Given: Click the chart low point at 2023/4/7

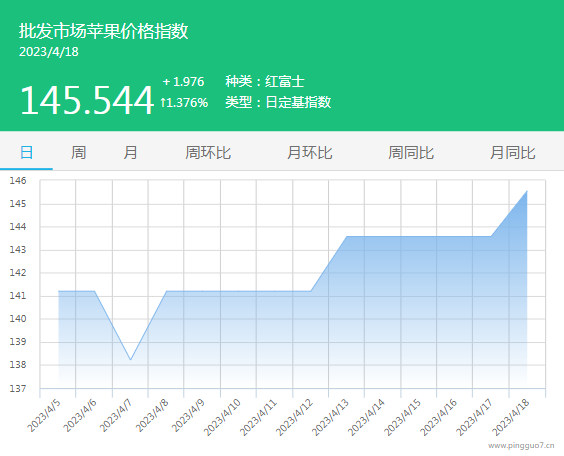Looking at the screenshot, I should [x=131, y=359].
